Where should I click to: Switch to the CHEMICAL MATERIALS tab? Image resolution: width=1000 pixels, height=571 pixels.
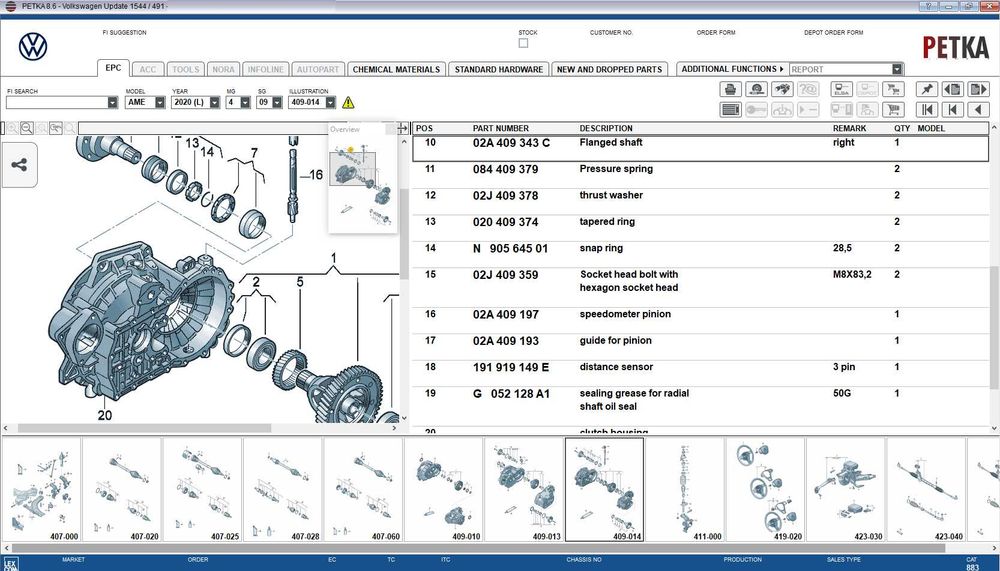pos(396,69)
